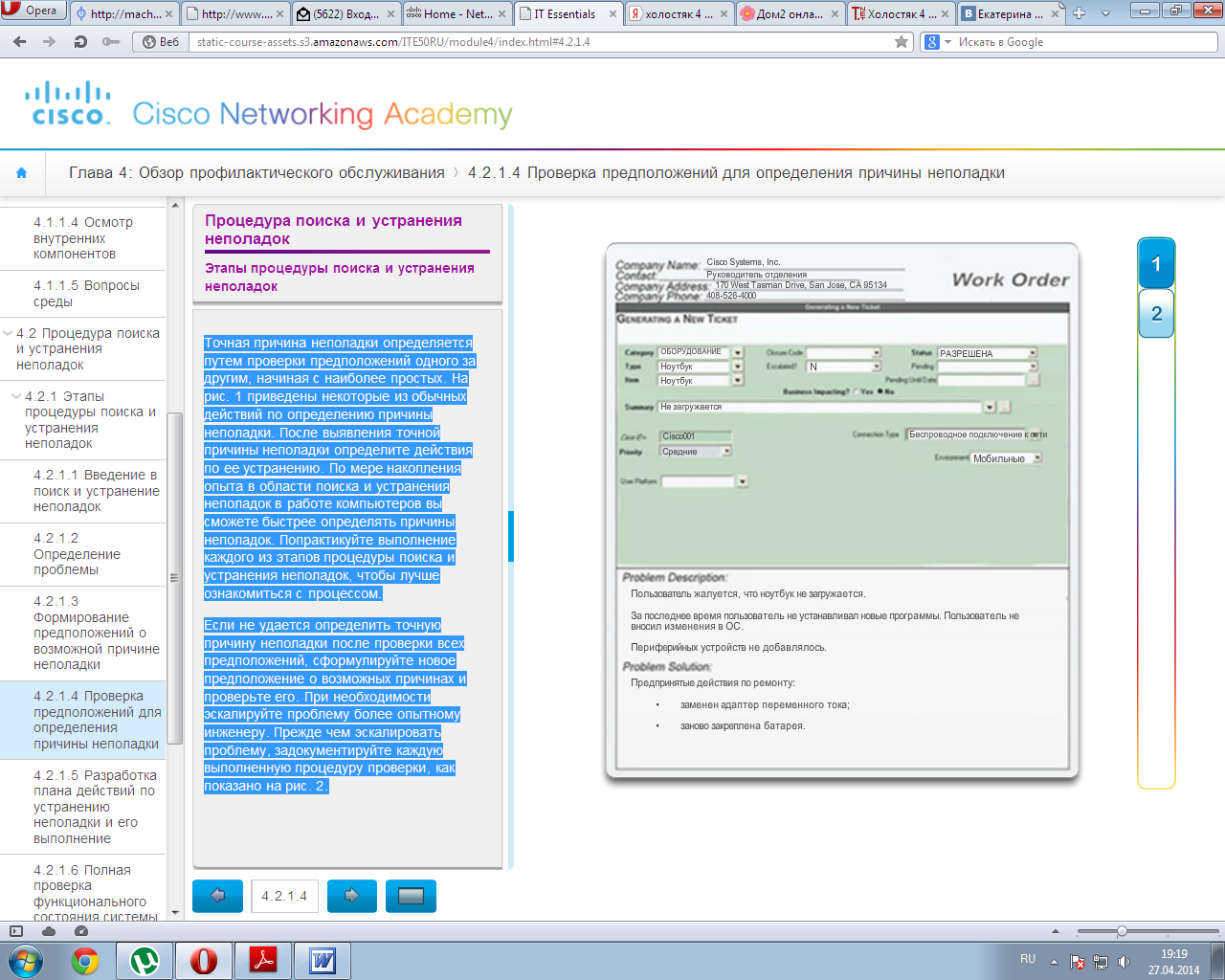This screenshot has width=1225, height=980.
Task: Open the Windows Start menu
Action: [26, 961]
